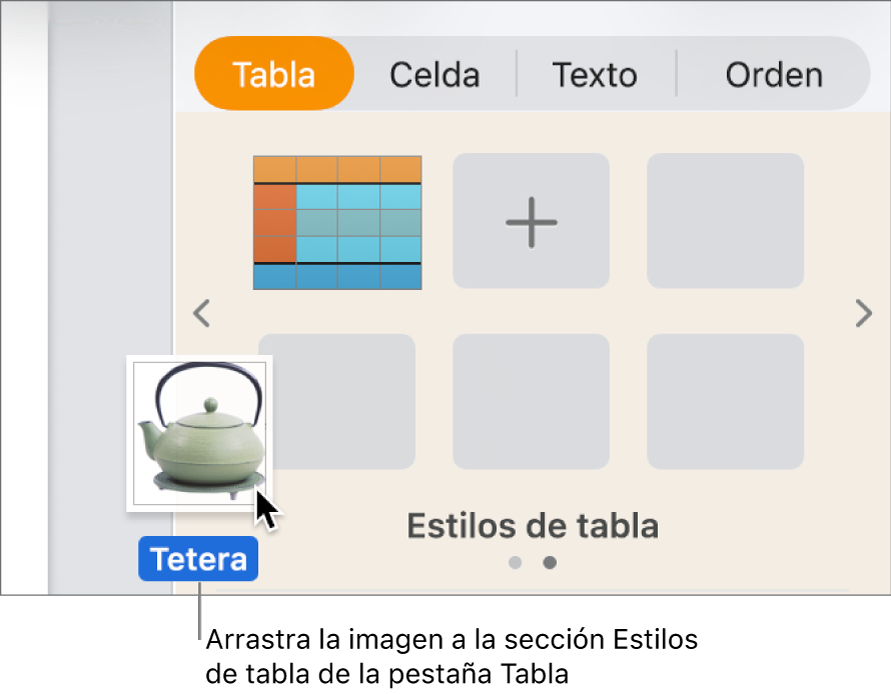The width and height of the screenshot is (891, 694).
Task: Select the bottom-left empty style slot
Action: (337, 401)
